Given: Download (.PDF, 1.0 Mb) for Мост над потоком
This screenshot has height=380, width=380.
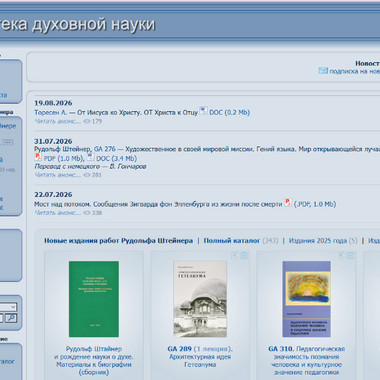Looking at the screenshot, I should click(x=315, y=204).
